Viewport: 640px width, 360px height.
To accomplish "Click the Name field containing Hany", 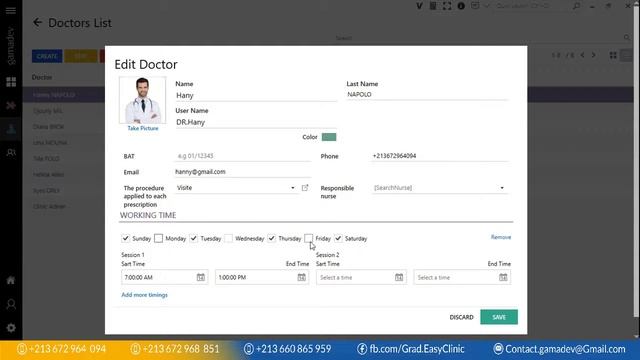I will (256, 96).
